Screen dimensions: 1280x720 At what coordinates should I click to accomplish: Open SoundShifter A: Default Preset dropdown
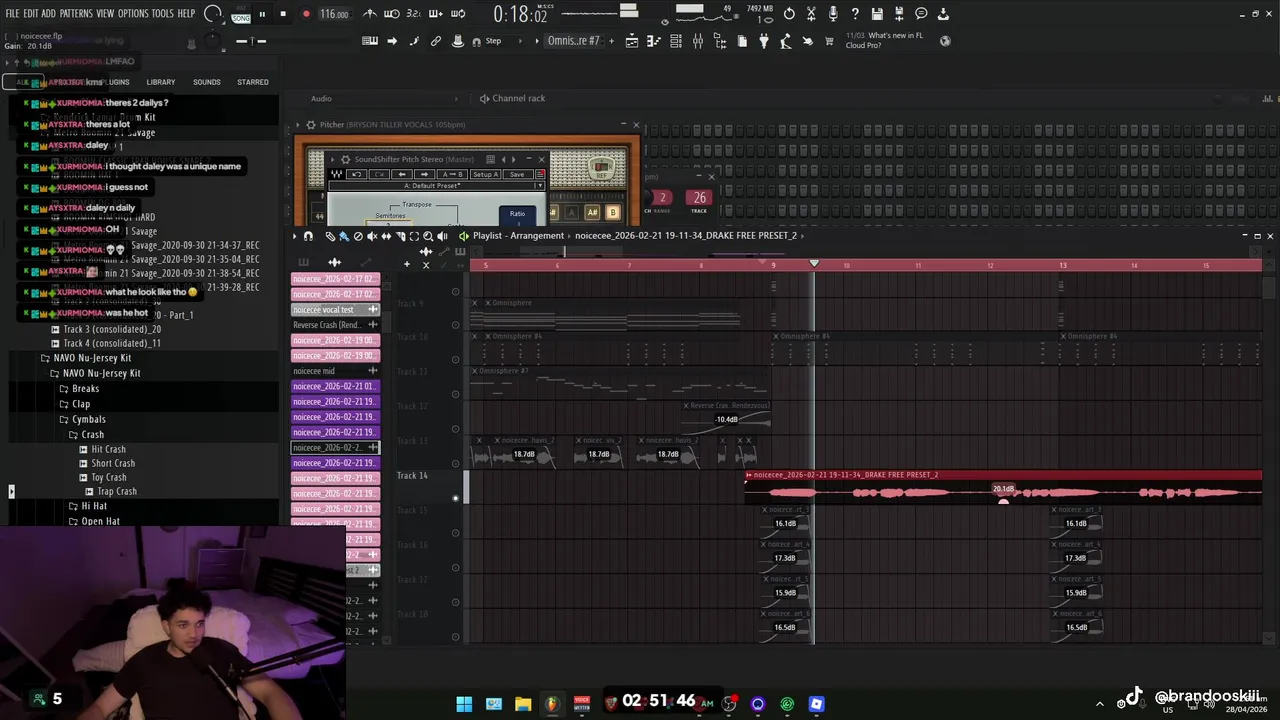(436, 186)
